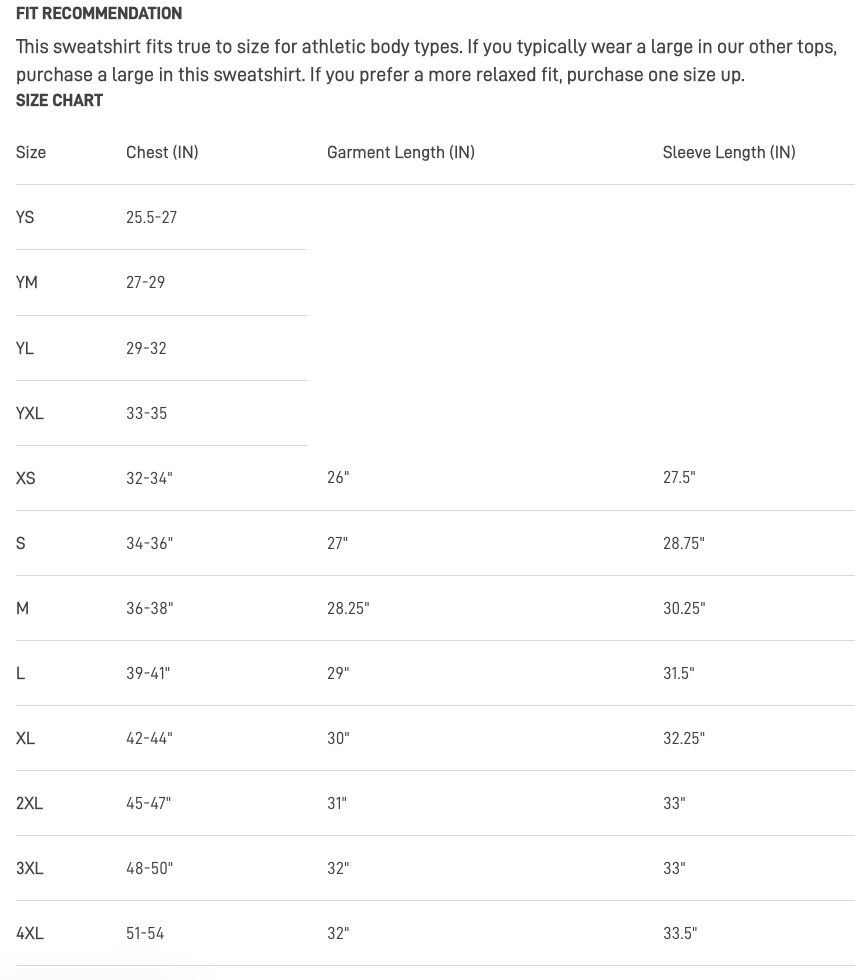Select the FIT RECOMMENDATION heading
Image resolution: width=855 pixels, height=980 pixels.
tap(99, 13)
